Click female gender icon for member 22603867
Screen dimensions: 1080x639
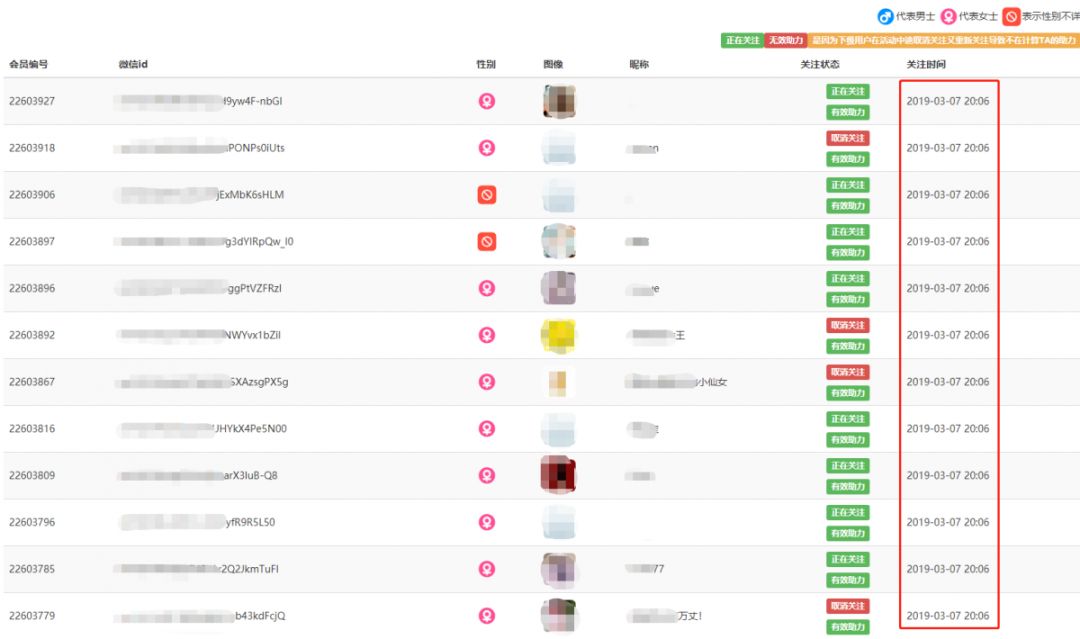[487, 382]
